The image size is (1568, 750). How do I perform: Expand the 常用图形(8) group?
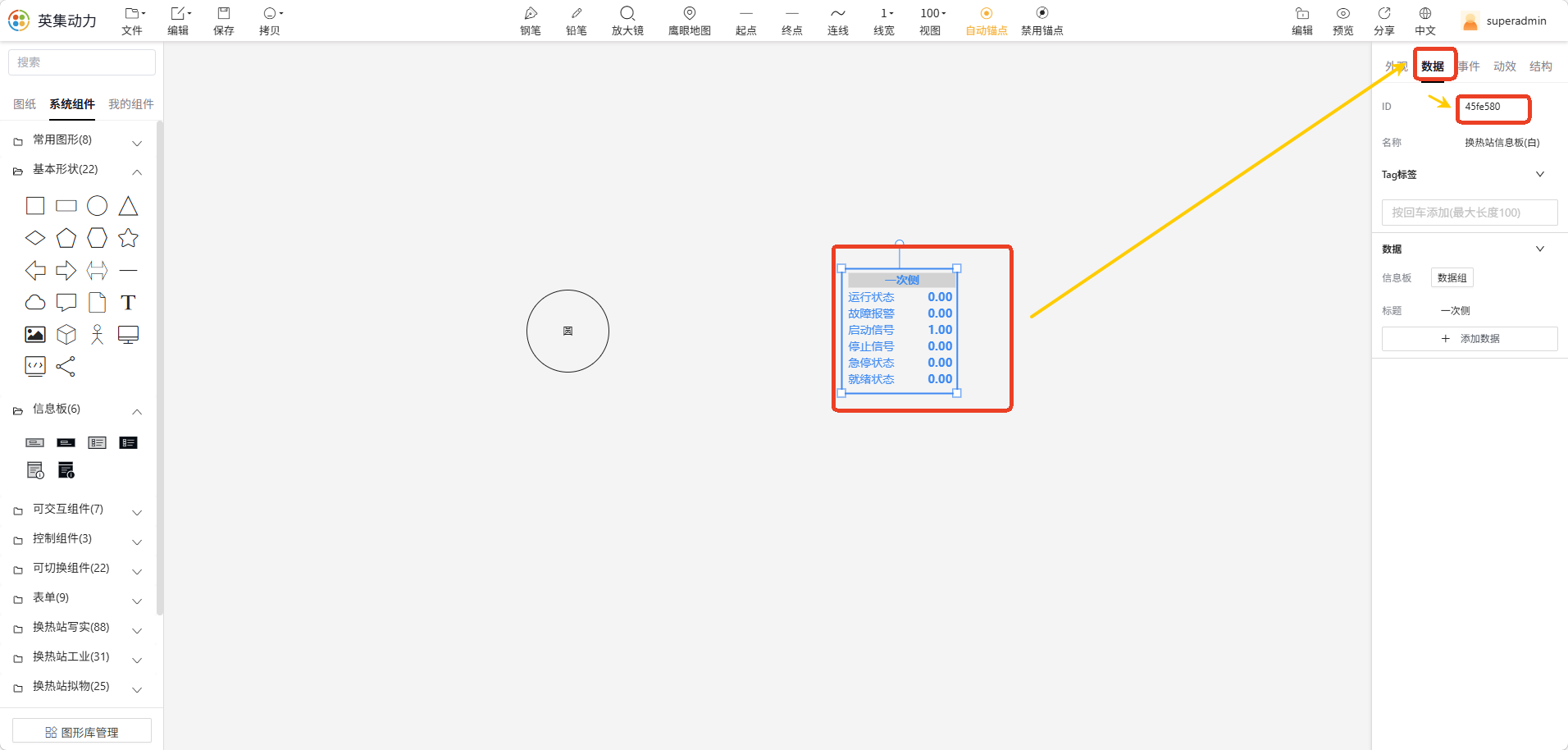[x=79, y=140]
